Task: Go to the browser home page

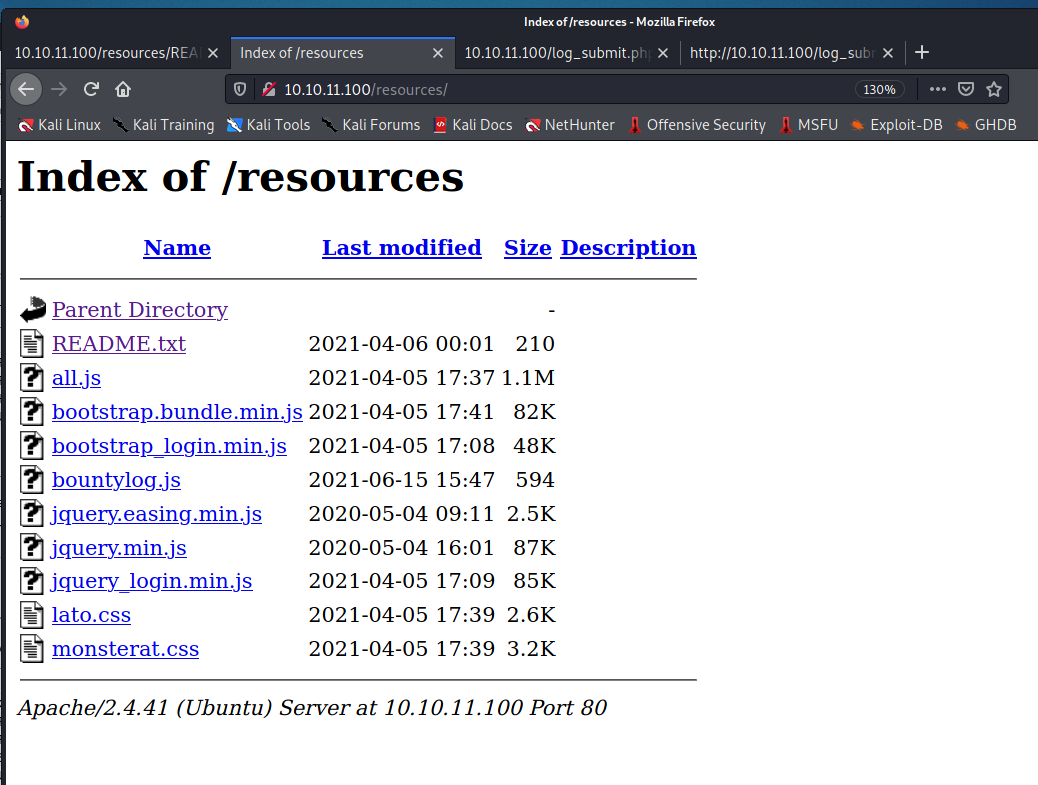Action: [x=123, y=89]
